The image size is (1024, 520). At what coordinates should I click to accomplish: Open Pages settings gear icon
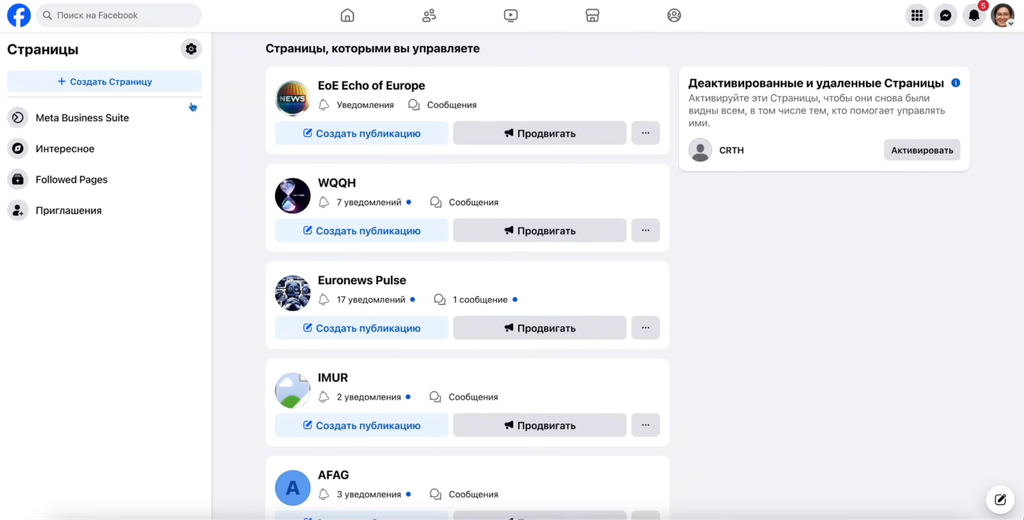pyautogui.click(x=191, y=49)
